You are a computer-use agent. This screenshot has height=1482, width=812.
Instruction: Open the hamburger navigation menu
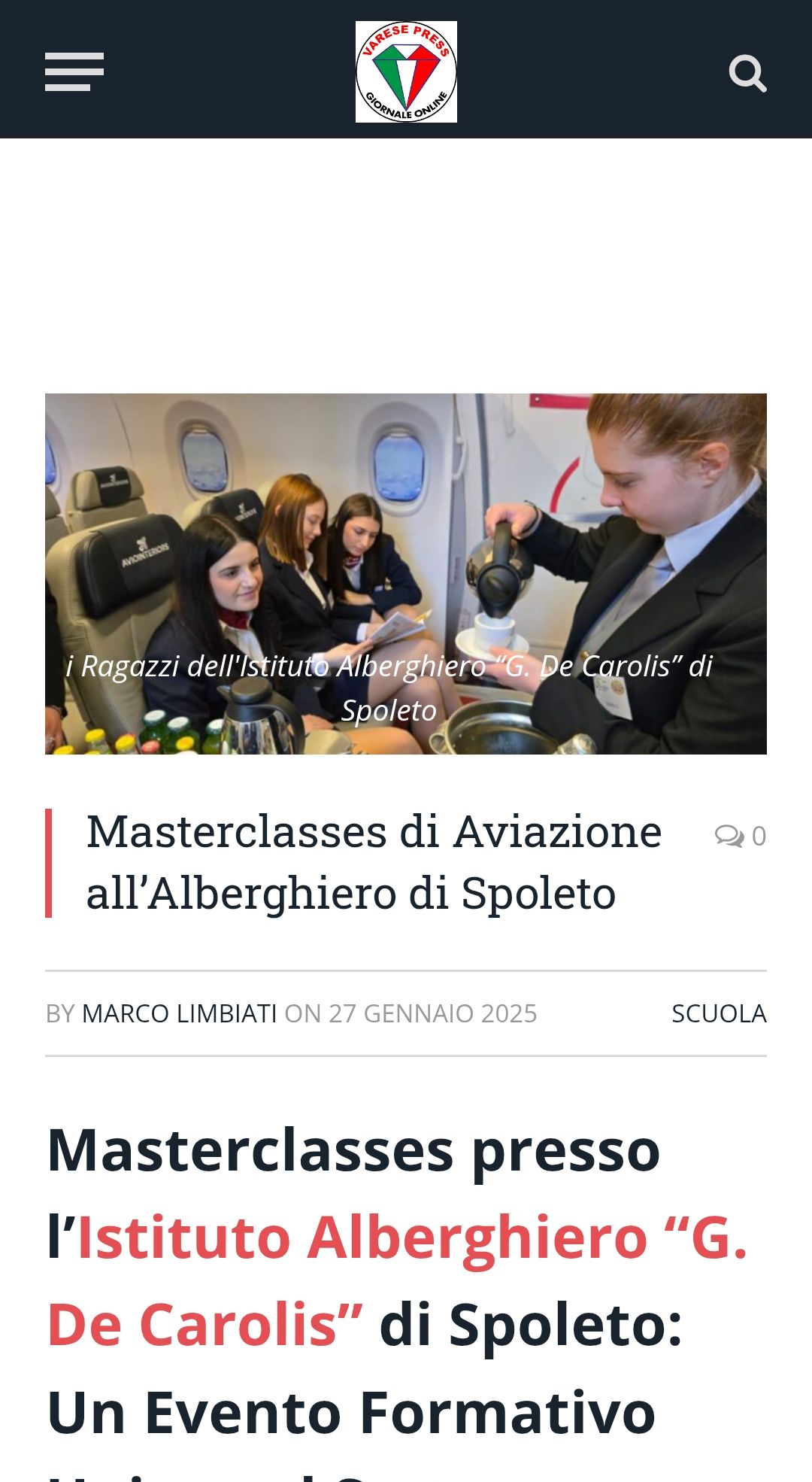74,72
